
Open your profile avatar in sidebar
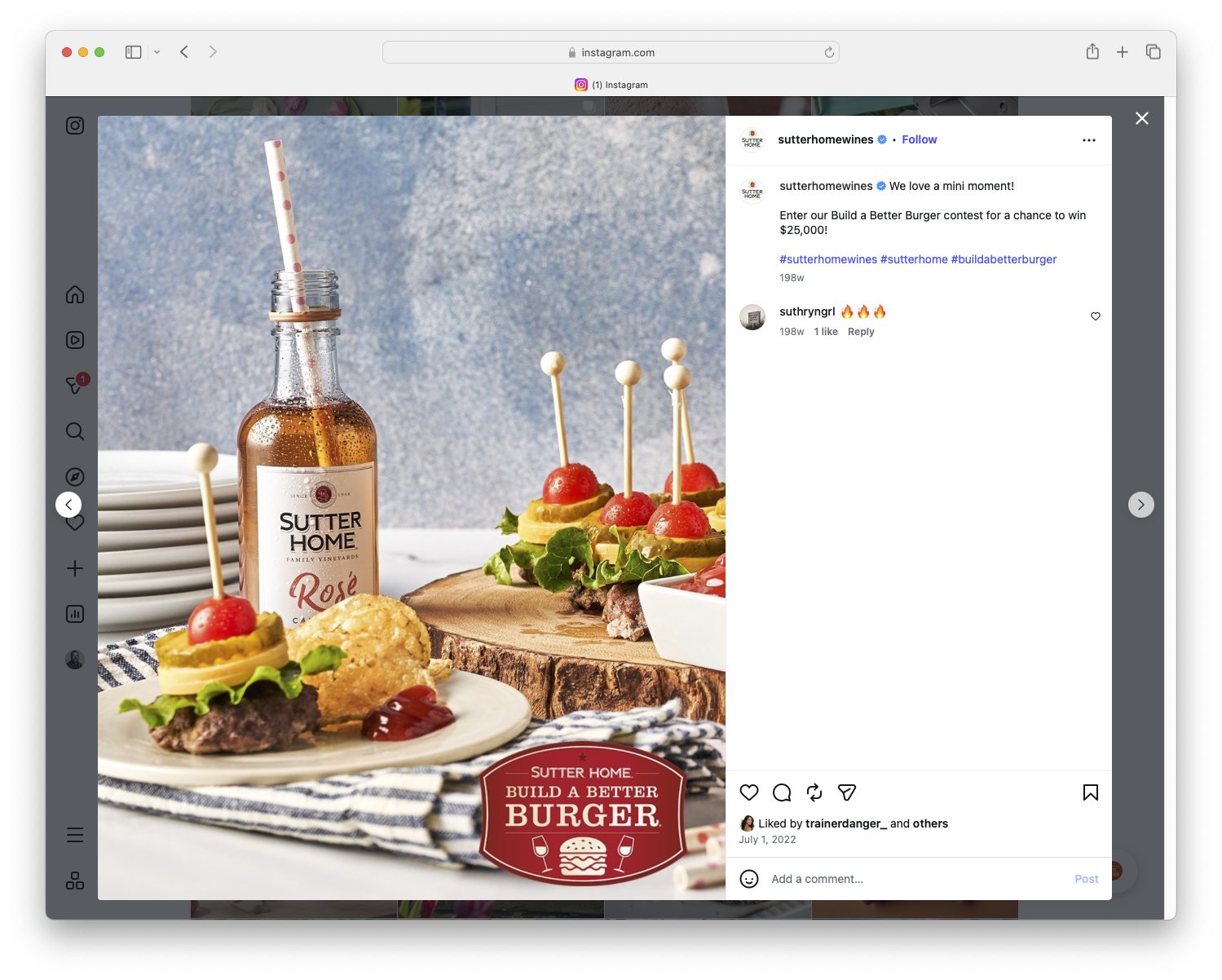click(75, 660)
